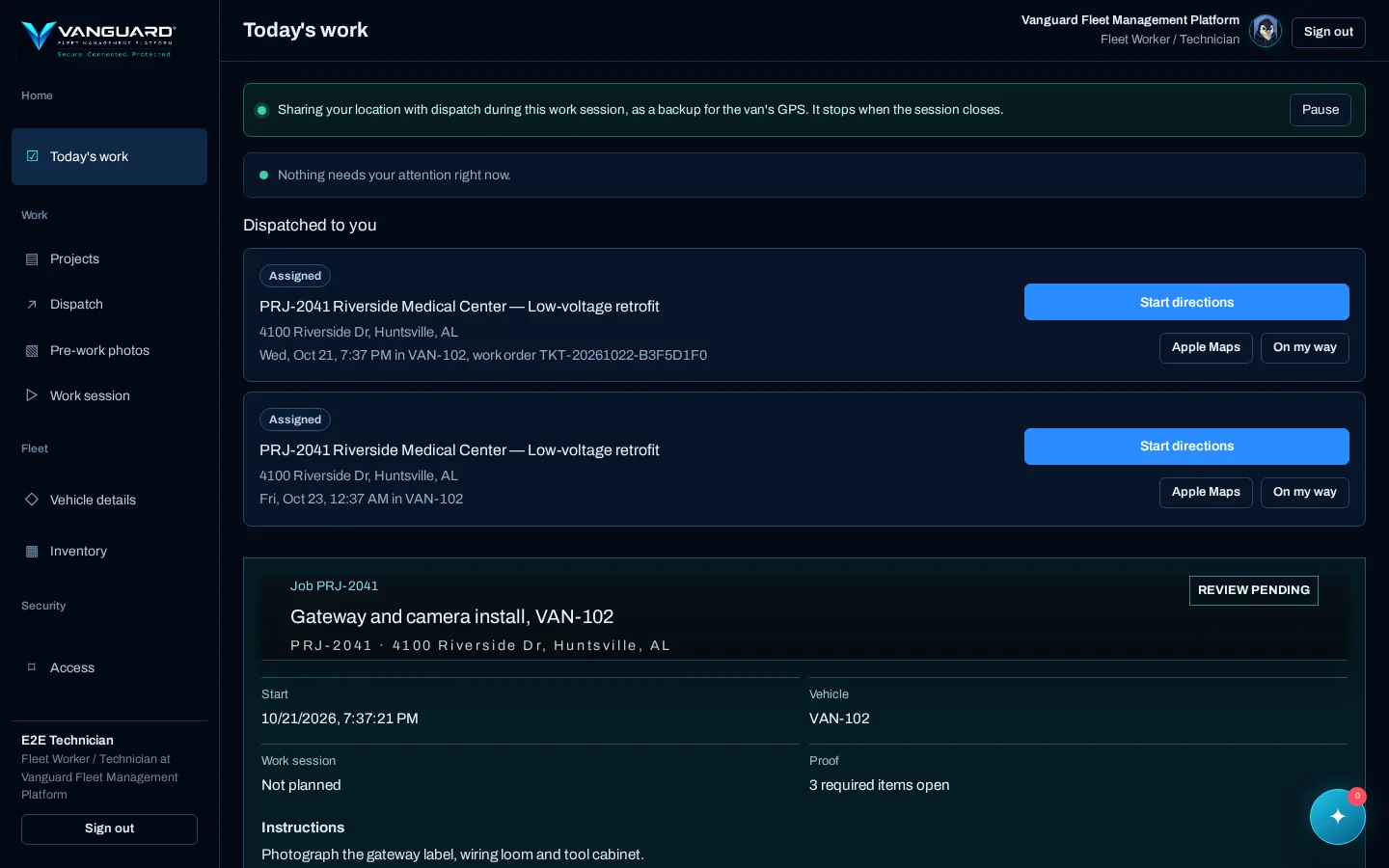Click the Assigned badge on the Fri, Oct 23 job

[x=295, y=420]
